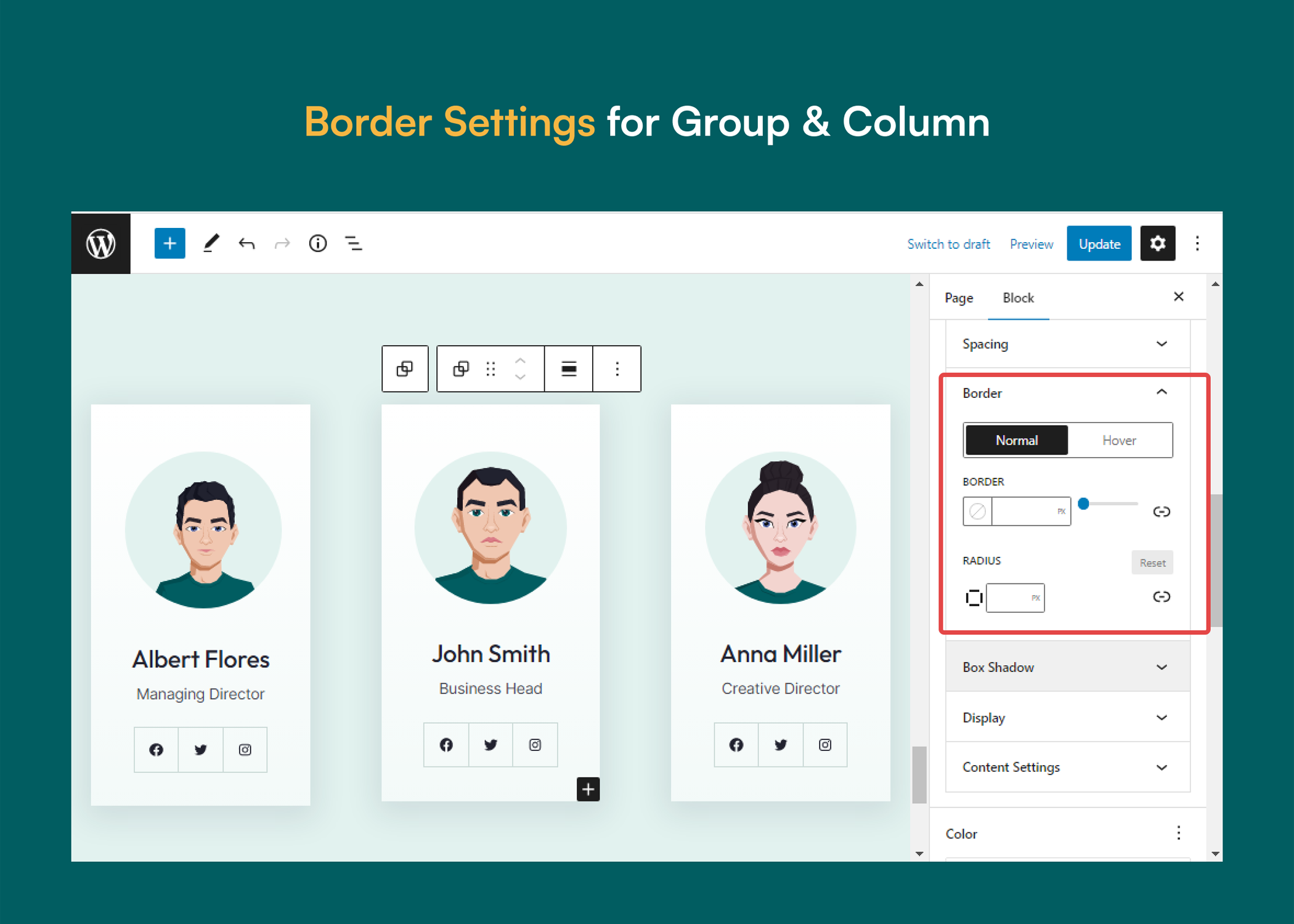Click the Switch to draft link
1294x924 pixels.
point(948,244)
